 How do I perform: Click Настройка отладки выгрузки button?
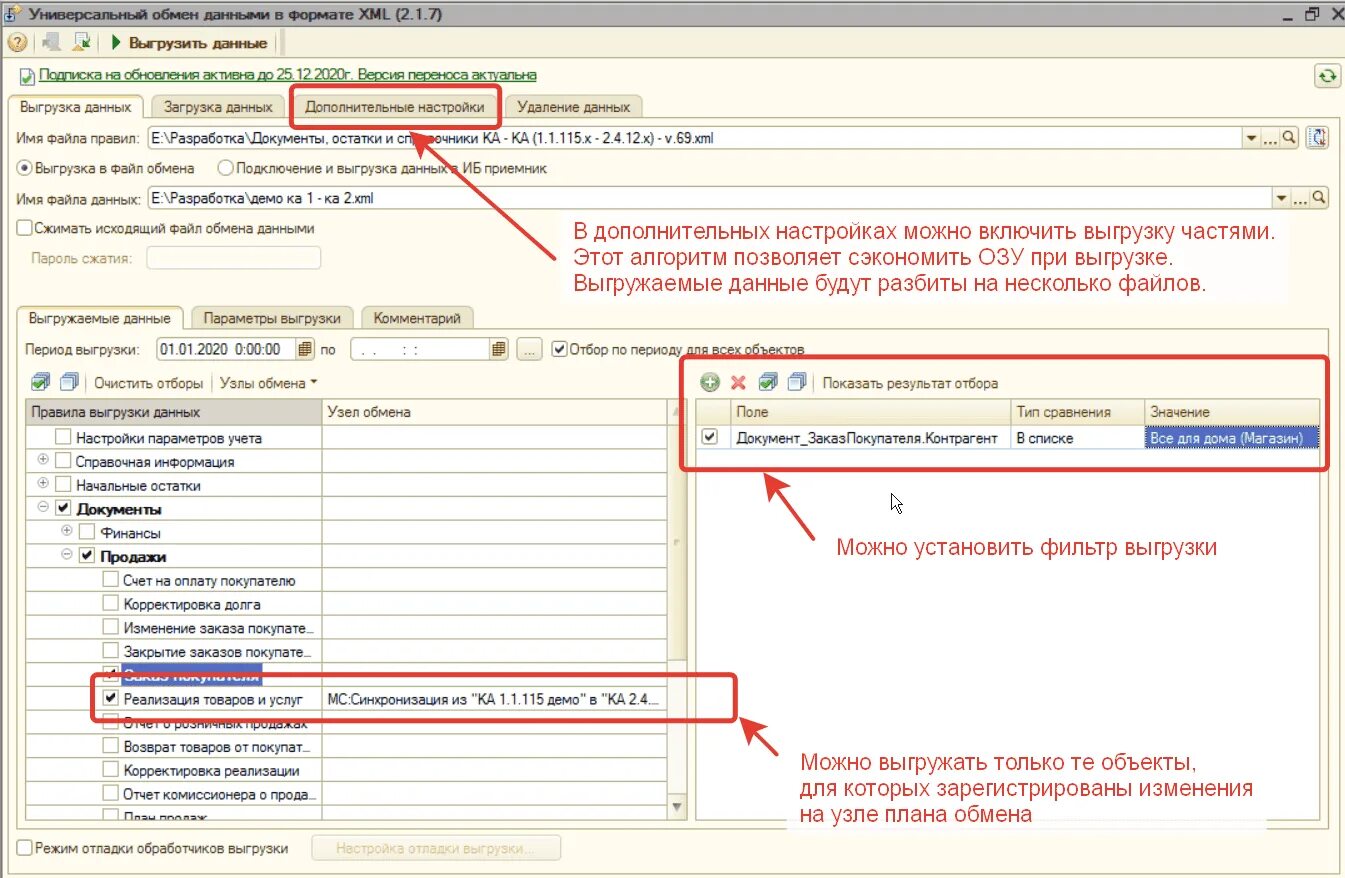(436, 848)
